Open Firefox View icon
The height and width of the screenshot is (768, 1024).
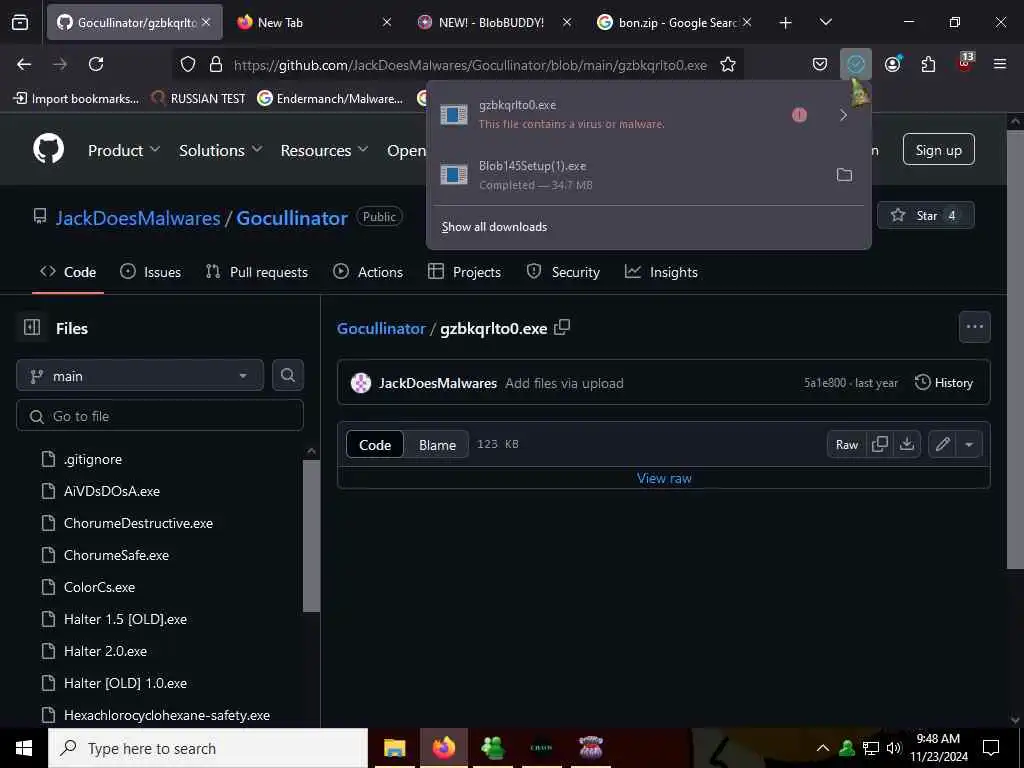20,22
